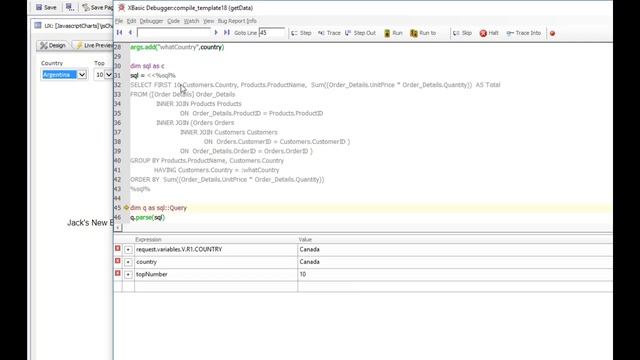Expand the request.variables.V.R1.COUNTRY watch row
Screen dimensions: 640x360
(x=128, y=249)
